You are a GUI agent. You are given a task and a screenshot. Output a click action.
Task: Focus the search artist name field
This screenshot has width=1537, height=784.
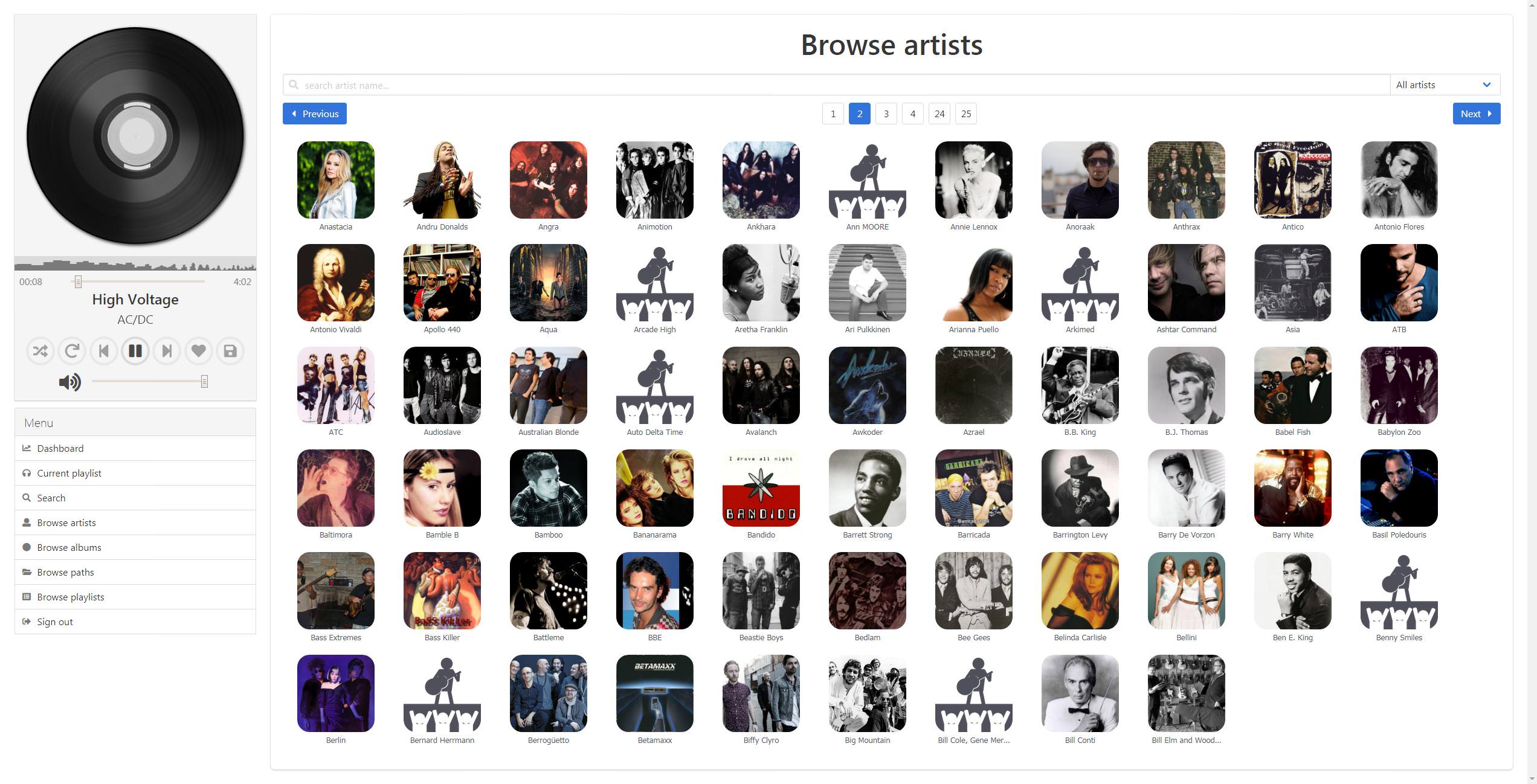pos(836,85)
